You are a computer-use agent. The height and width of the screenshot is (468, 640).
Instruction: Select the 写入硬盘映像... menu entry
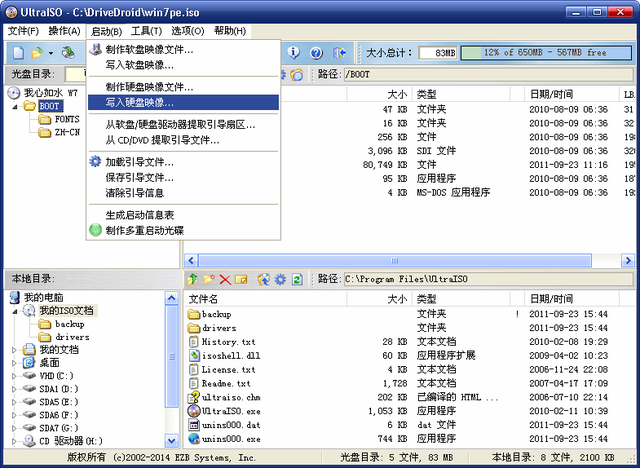tap(183, 102)
